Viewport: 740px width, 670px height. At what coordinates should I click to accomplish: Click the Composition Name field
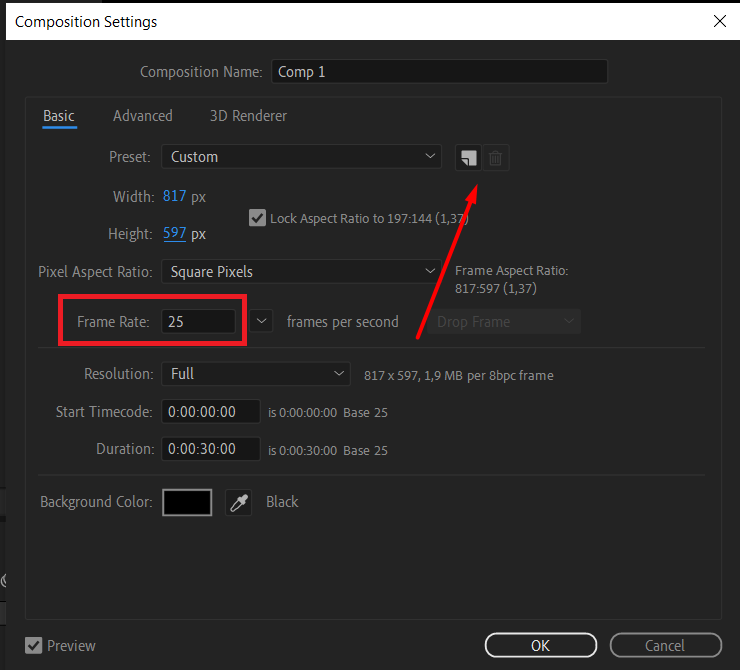pyautogui.click(x=439, y=72)
